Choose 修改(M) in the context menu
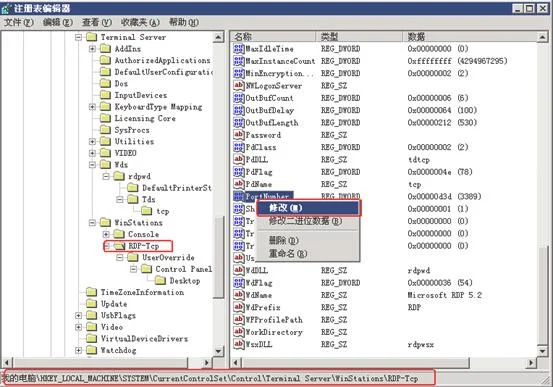This screenshot has width=553, height=387. pos(309,208)
